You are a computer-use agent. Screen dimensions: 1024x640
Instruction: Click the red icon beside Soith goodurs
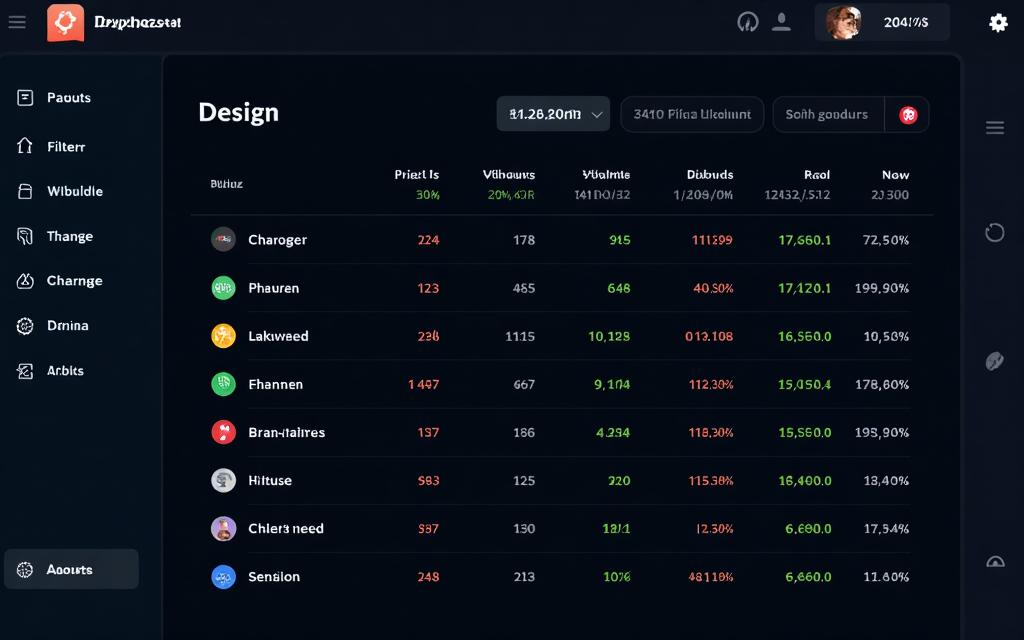908,115
